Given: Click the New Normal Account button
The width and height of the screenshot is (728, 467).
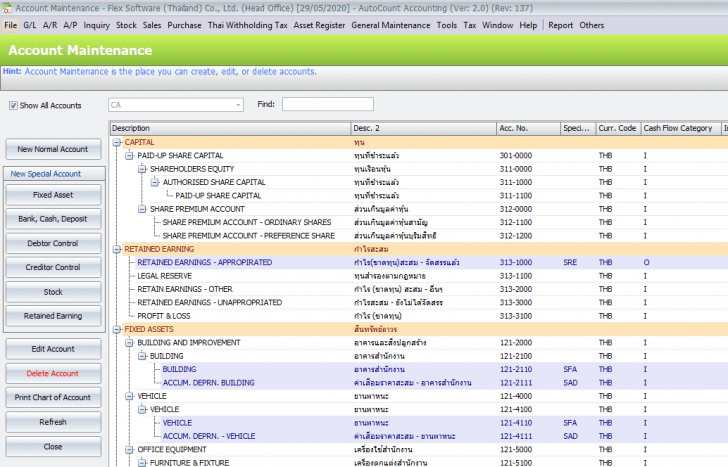Looking at the screenshot, I should point(53,149).
